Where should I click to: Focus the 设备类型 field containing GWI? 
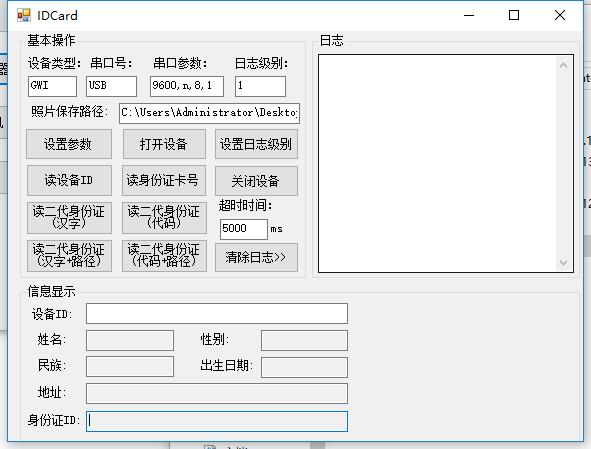(52, 86)
